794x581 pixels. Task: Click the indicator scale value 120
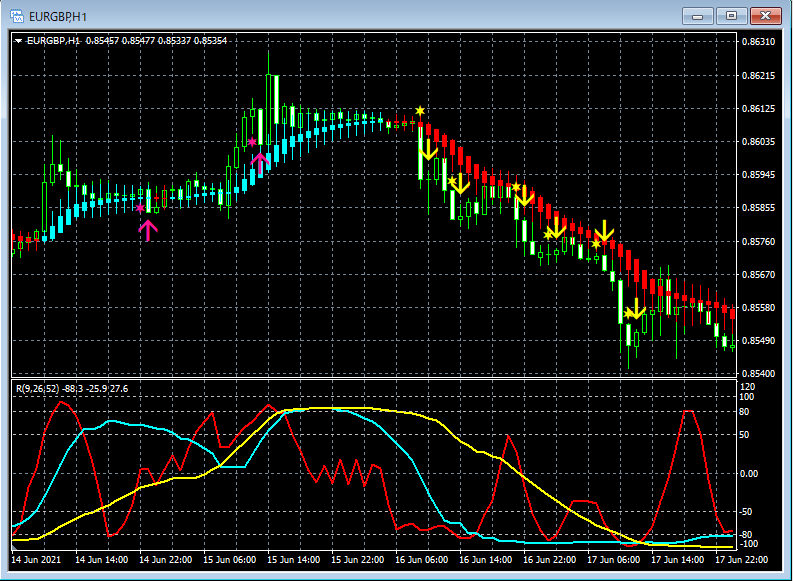pos(747,387)
